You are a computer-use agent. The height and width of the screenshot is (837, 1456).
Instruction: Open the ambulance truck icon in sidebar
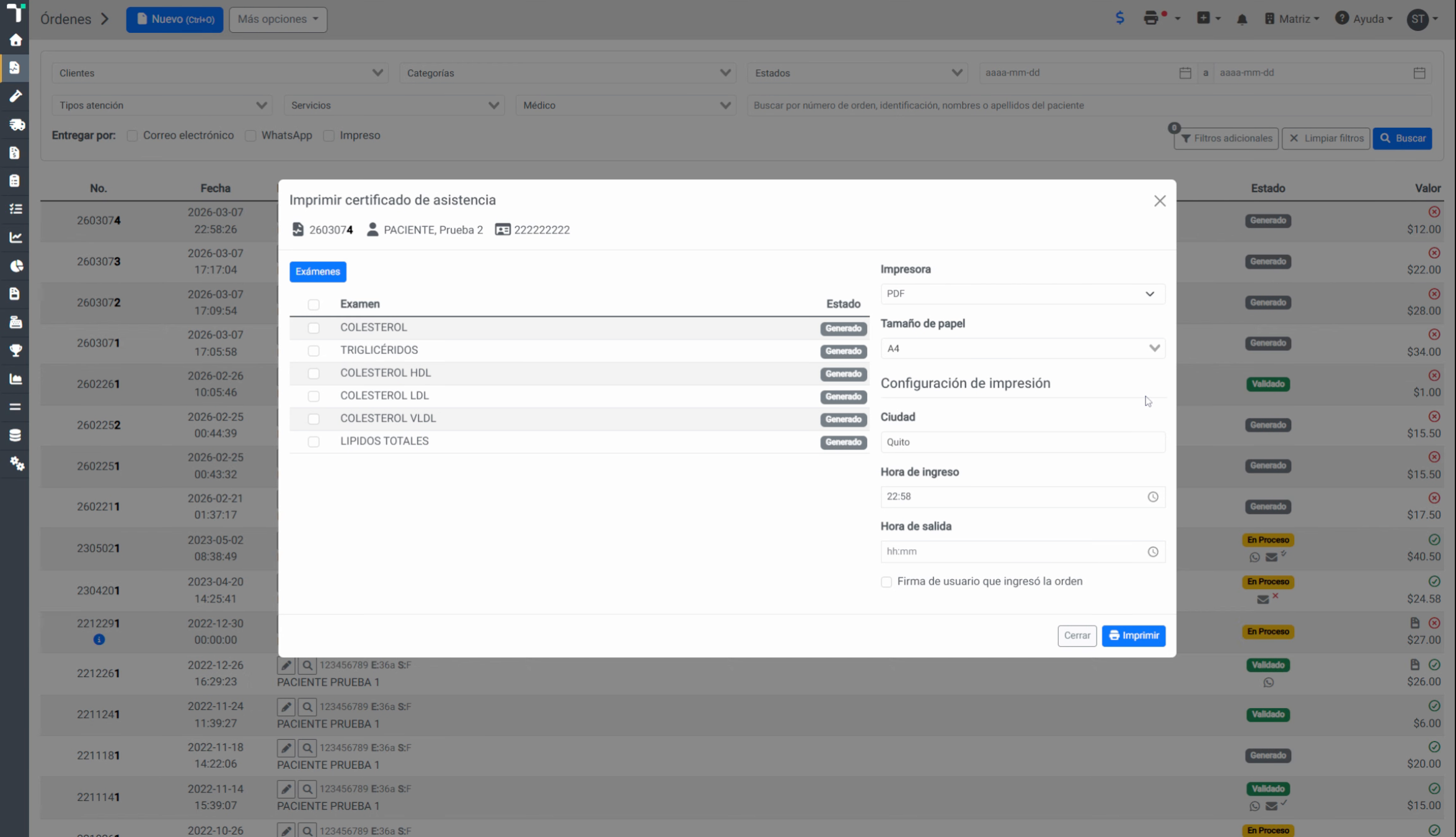[x=16, y=125]
